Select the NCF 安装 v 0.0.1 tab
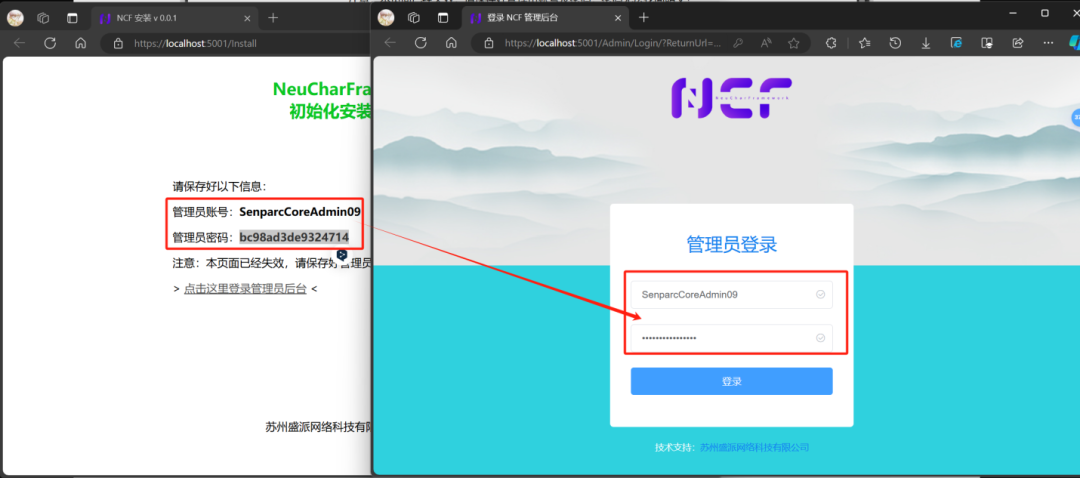The width and height of the screenshot is (1080, 478). click(174, 18)
